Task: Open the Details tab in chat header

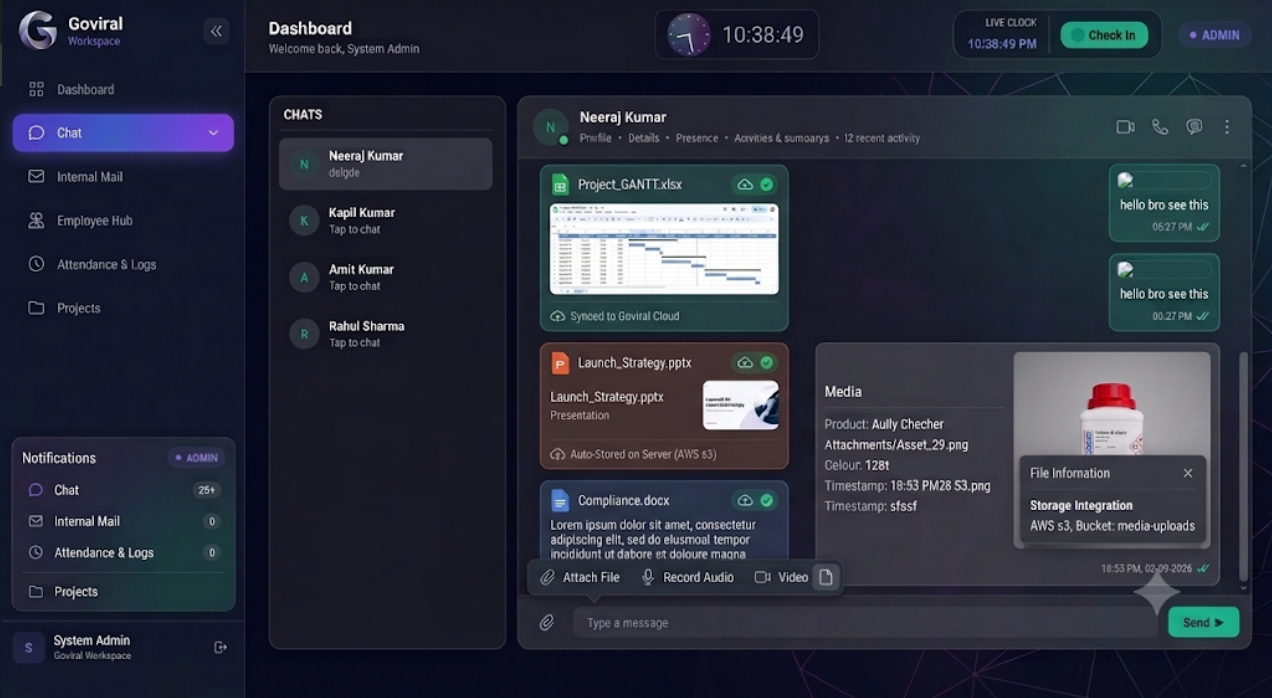Action: point(643,138)
